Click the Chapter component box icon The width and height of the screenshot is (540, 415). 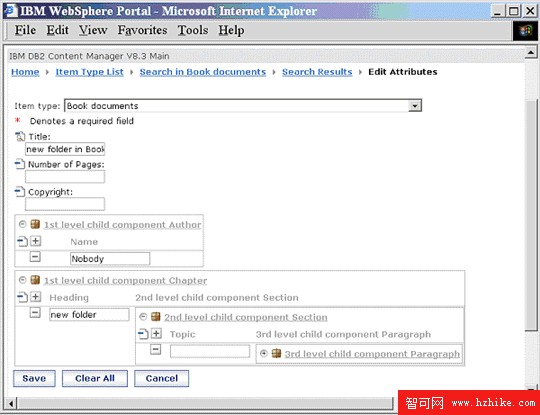35,280
